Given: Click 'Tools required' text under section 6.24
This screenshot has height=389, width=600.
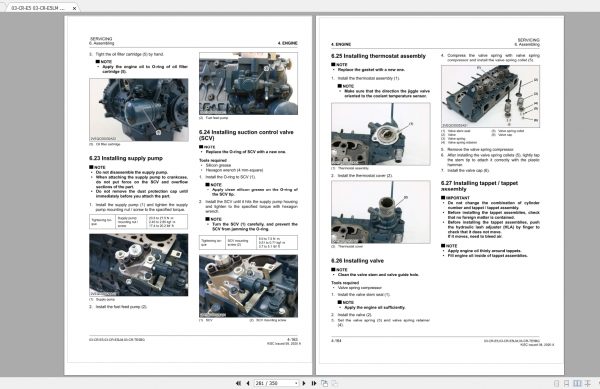Looking at the screenshot, I should click(x=213, y=160).
